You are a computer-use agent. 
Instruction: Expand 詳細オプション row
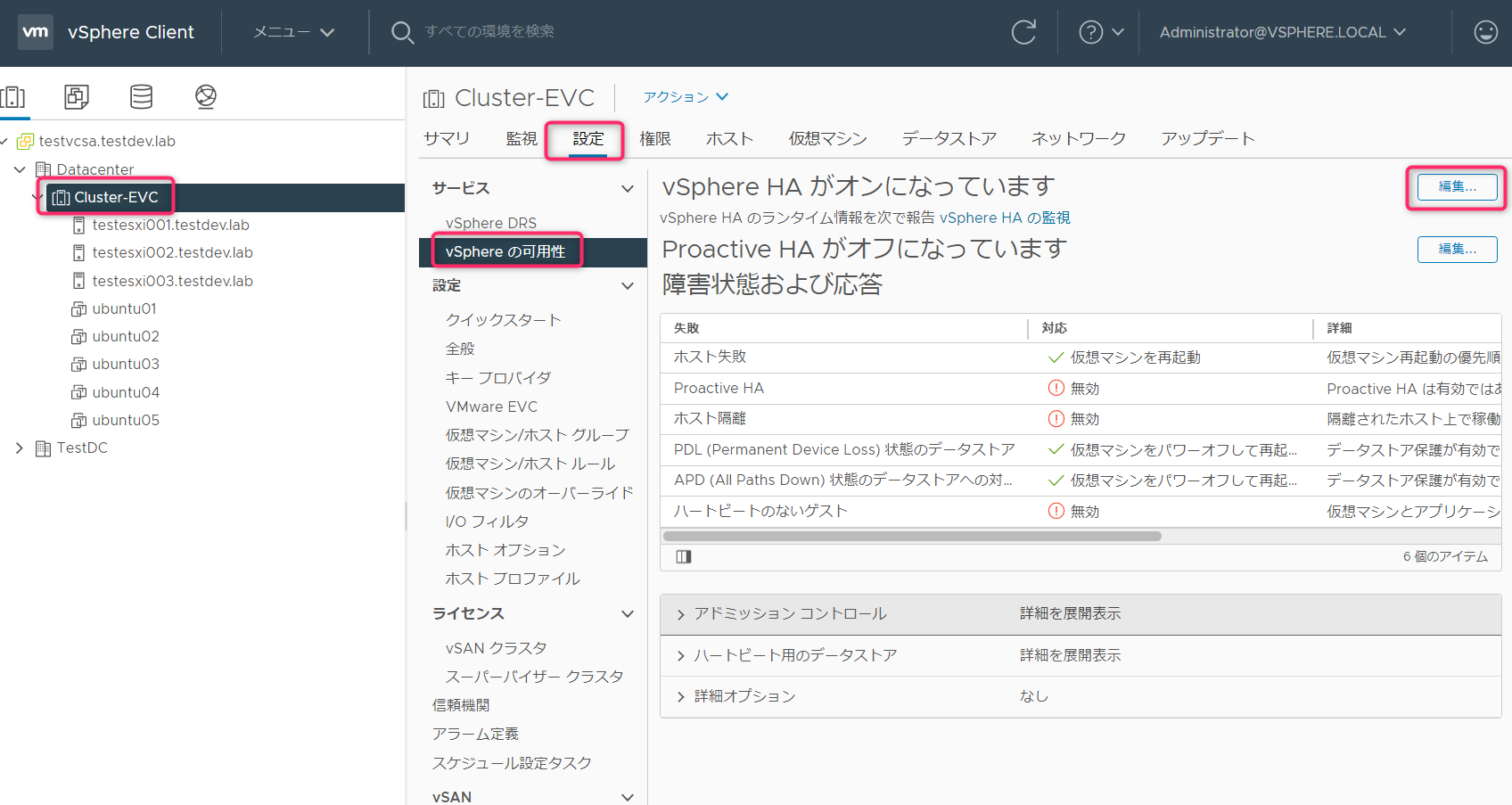click(x=680, y=697)
